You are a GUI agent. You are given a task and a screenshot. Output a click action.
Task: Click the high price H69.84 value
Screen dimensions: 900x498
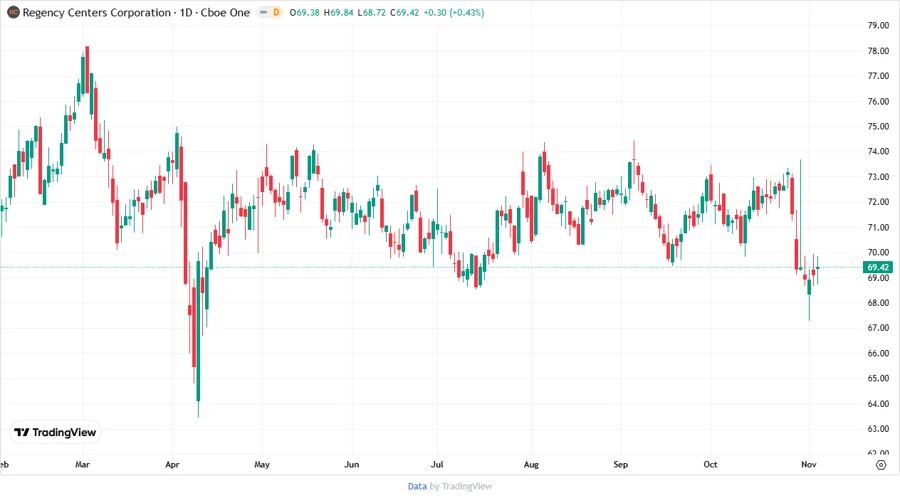point(338,12)
